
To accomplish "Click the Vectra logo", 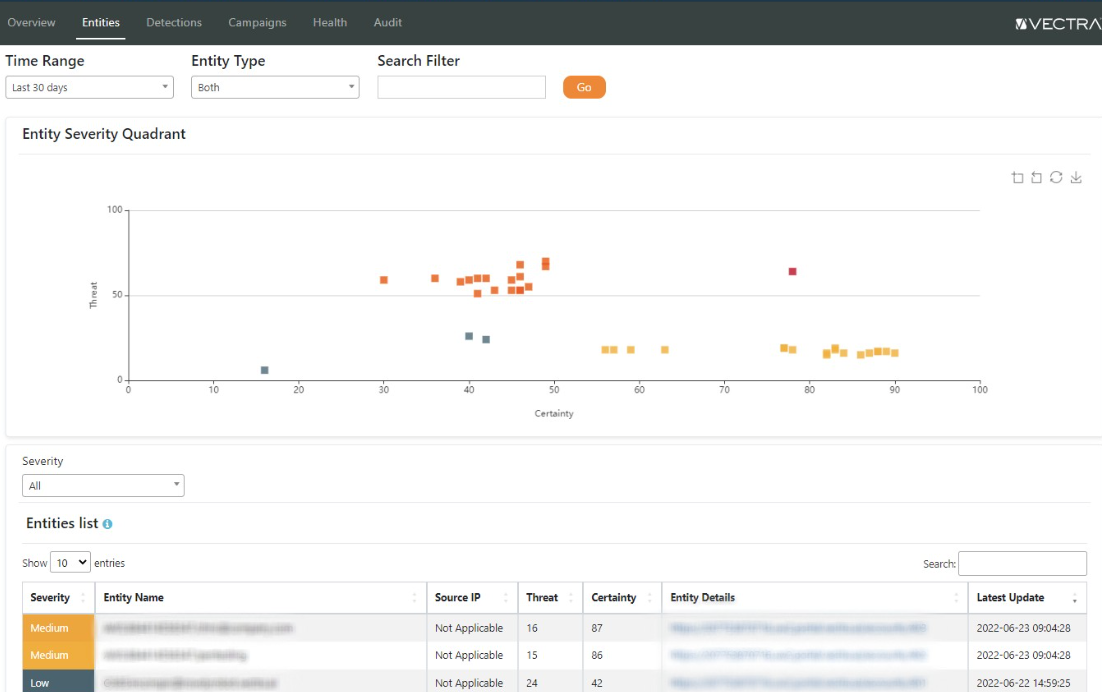I will (1057, 23).
